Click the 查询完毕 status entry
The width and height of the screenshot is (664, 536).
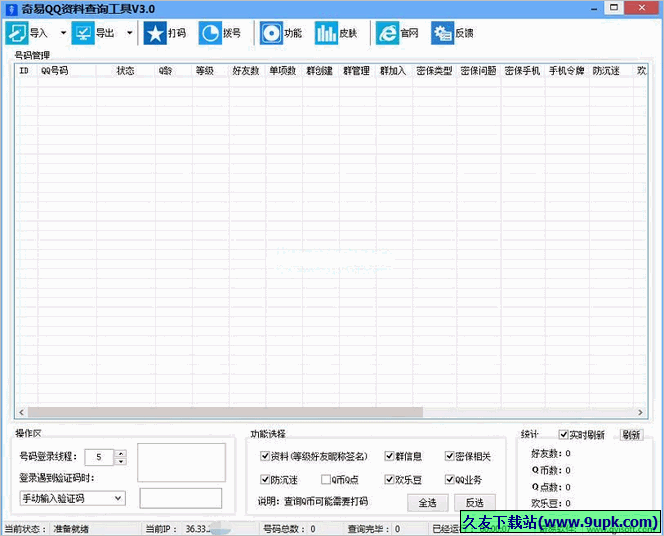pos(374,529)
